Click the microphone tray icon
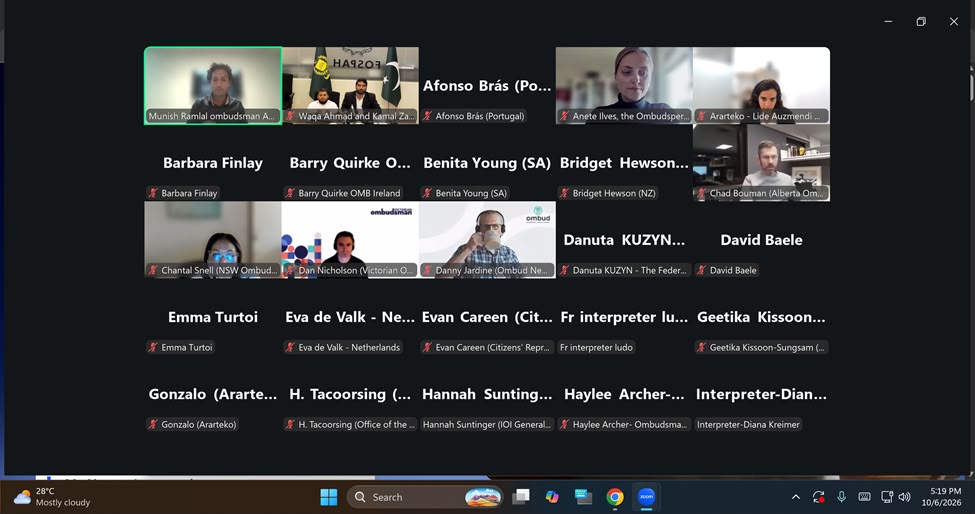975x514 pixels. pos(841,497)
